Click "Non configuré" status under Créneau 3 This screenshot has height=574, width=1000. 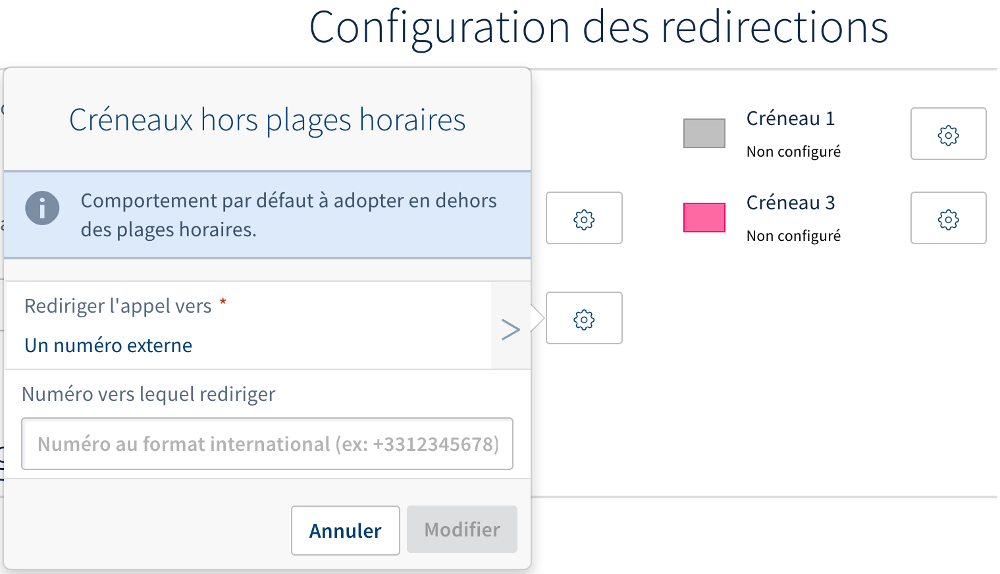coord(793,236)
